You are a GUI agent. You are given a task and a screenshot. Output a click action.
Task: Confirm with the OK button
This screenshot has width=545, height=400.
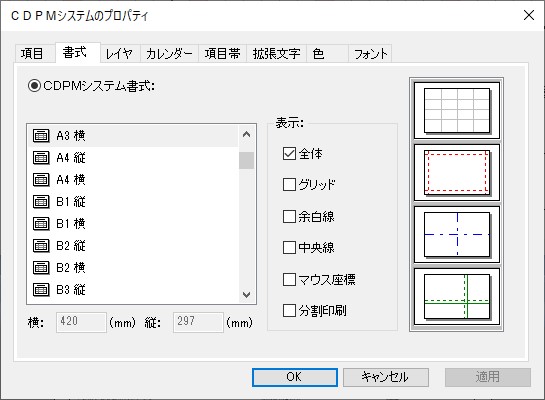(295, 377)
